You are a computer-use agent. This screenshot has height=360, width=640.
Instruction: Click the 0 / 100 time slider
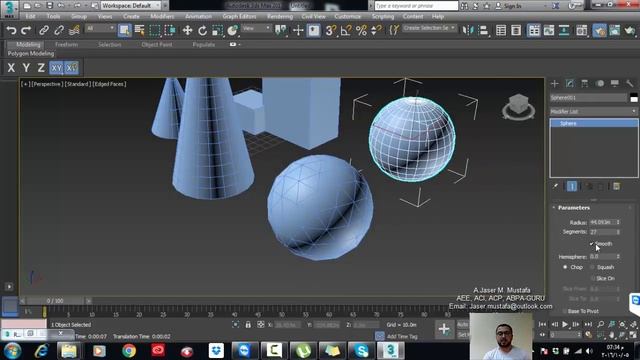click(x=55, y=301)
